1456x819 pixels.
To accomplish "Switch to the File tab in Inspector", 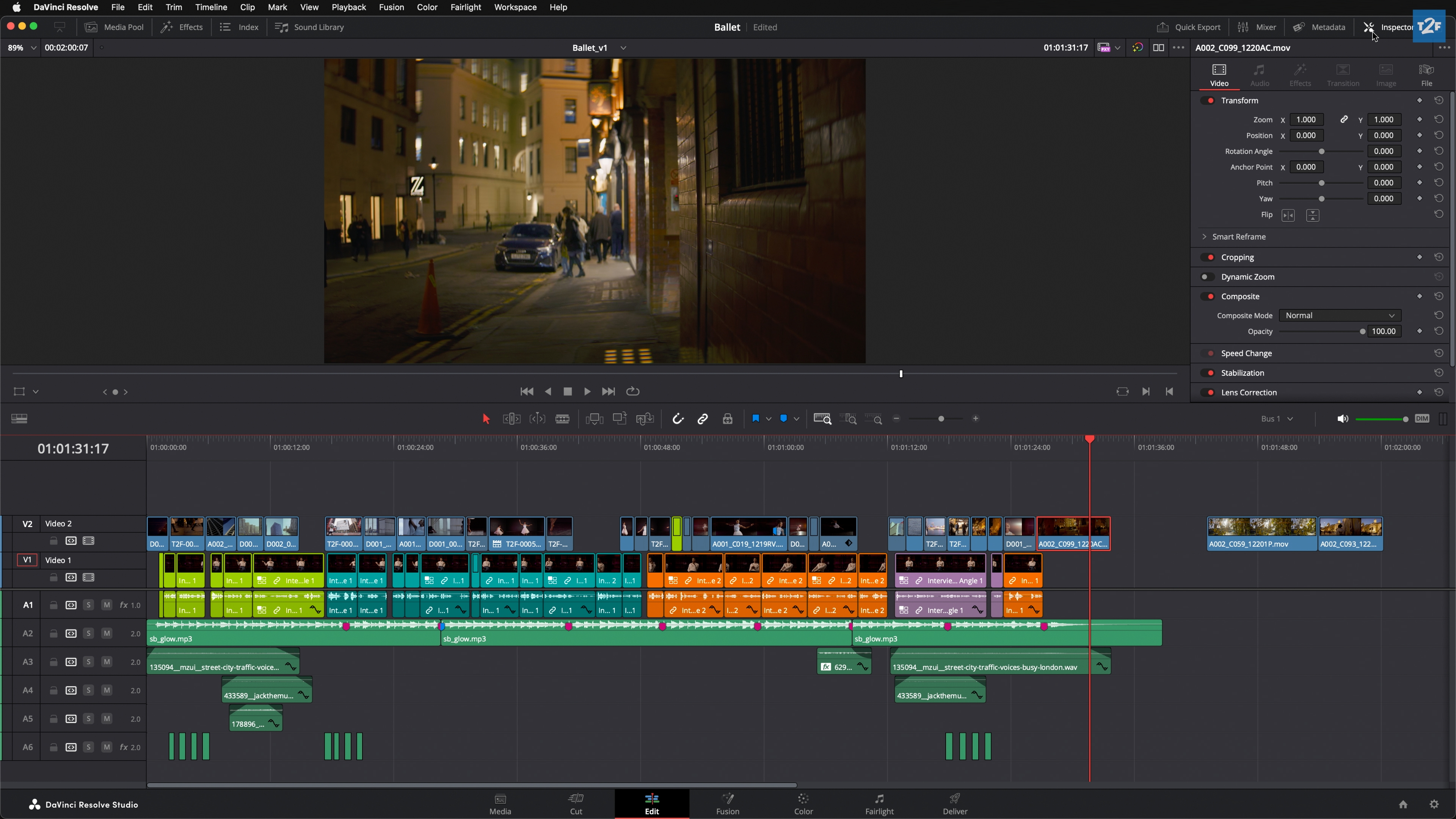I will (1426, 75).
